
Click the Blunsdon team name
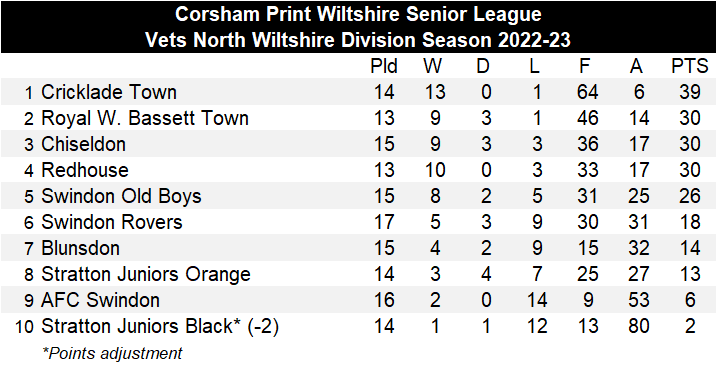click(x=80, y=249)
